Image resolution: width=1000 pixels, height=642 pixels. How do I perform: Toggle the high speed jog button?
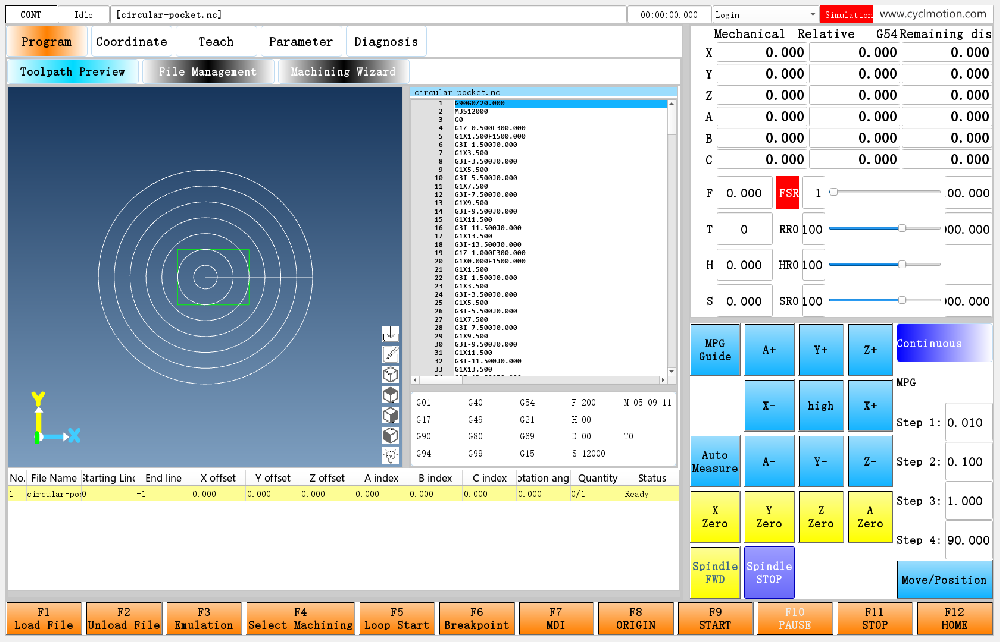point(820,405)
